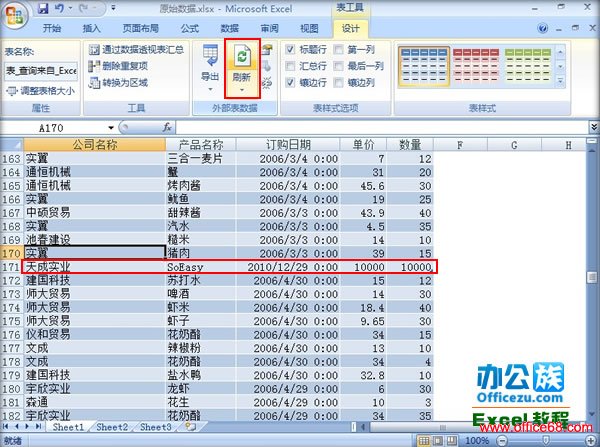Click the insert new worksheet tab icon
600x447 pixels.
190,426
